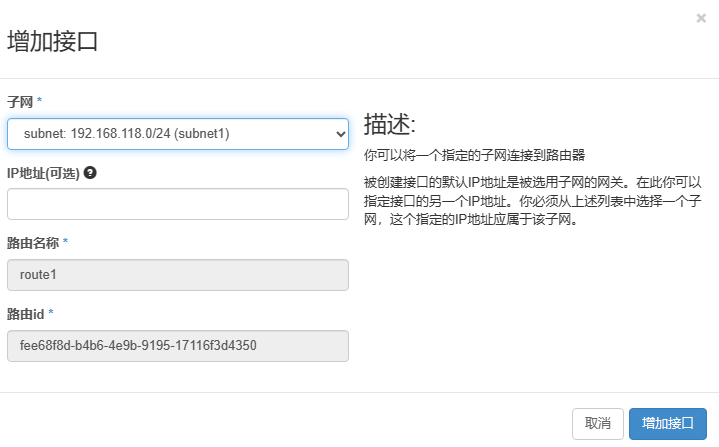Click the 路由id label
This screenshot has width=719, height=447.
tap(25, 314)
